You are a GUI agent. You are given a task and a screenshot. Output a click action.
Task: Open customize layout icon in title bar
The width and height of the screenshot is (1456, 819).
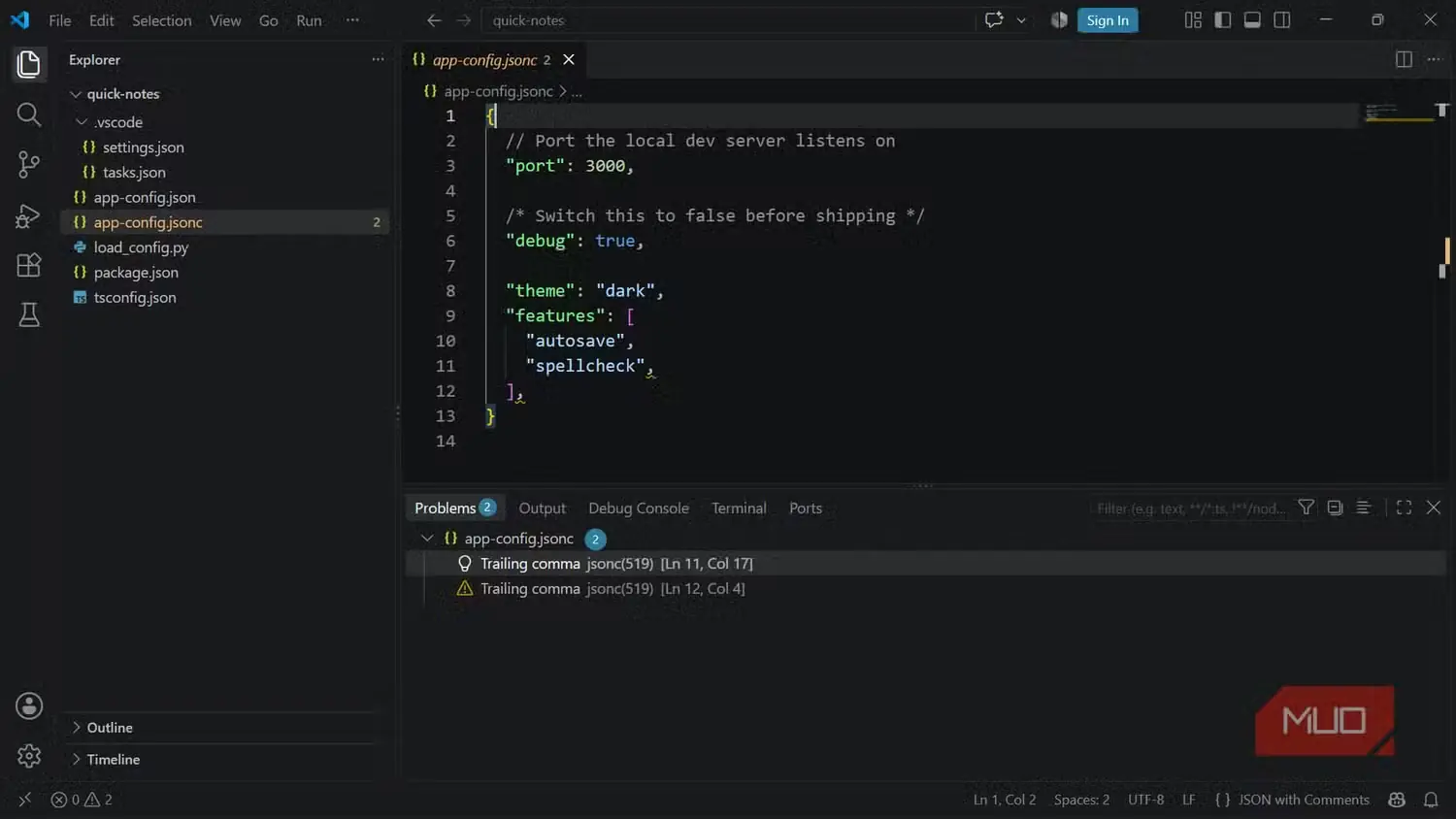tap(1193, 19)
